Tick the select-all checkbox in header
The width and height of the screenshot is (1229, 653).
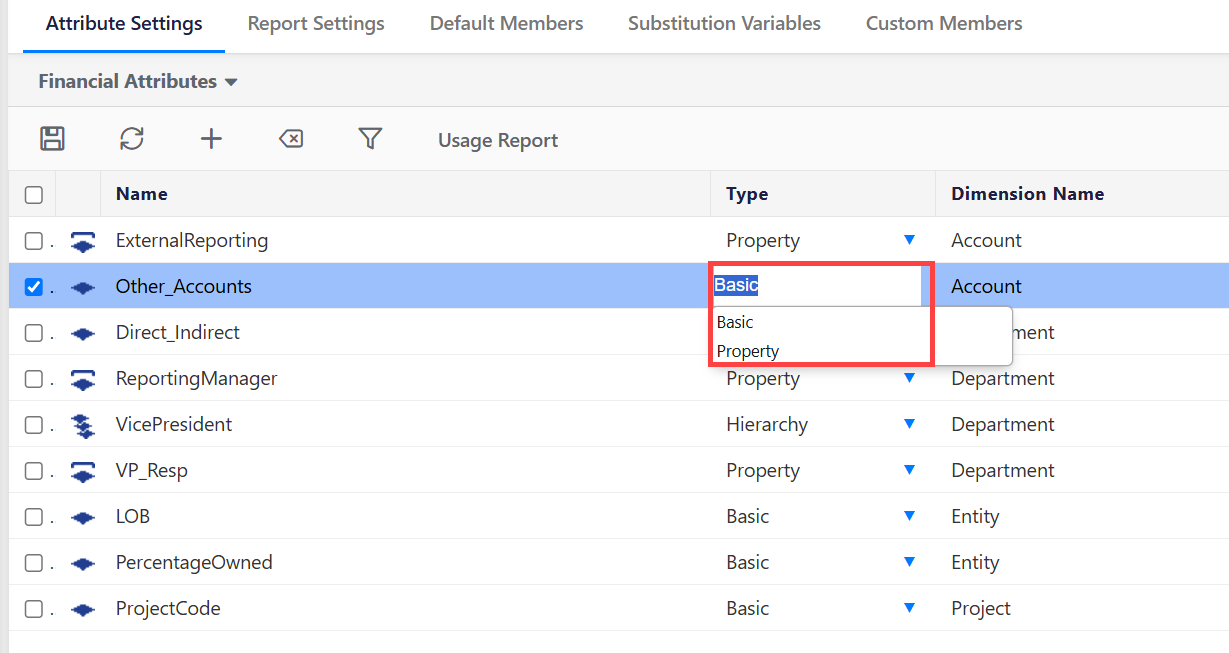(34, 195)
